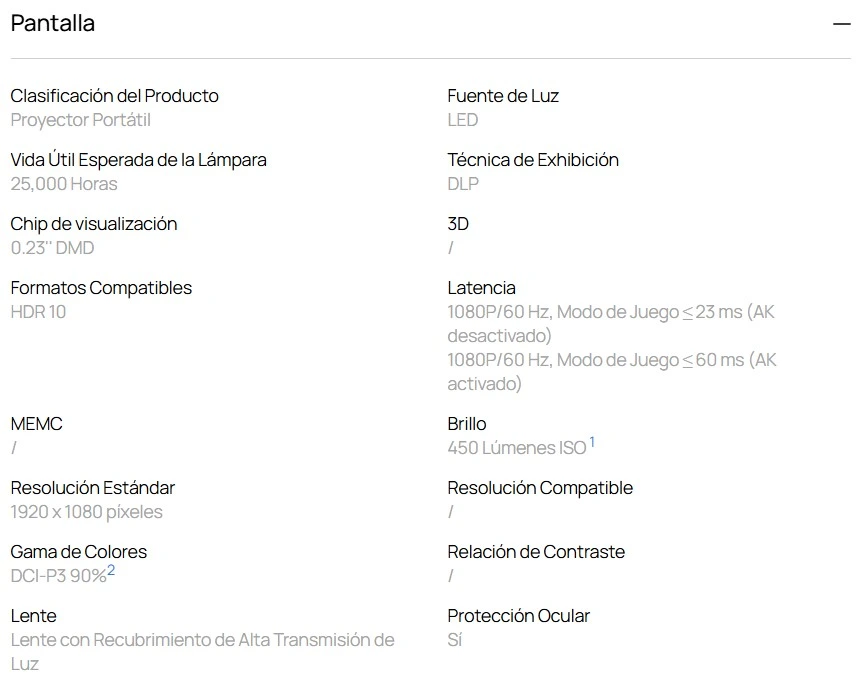Click the HDR 10 value
The width and height of the screenshot is (856, 690).
tap(38, 312)
